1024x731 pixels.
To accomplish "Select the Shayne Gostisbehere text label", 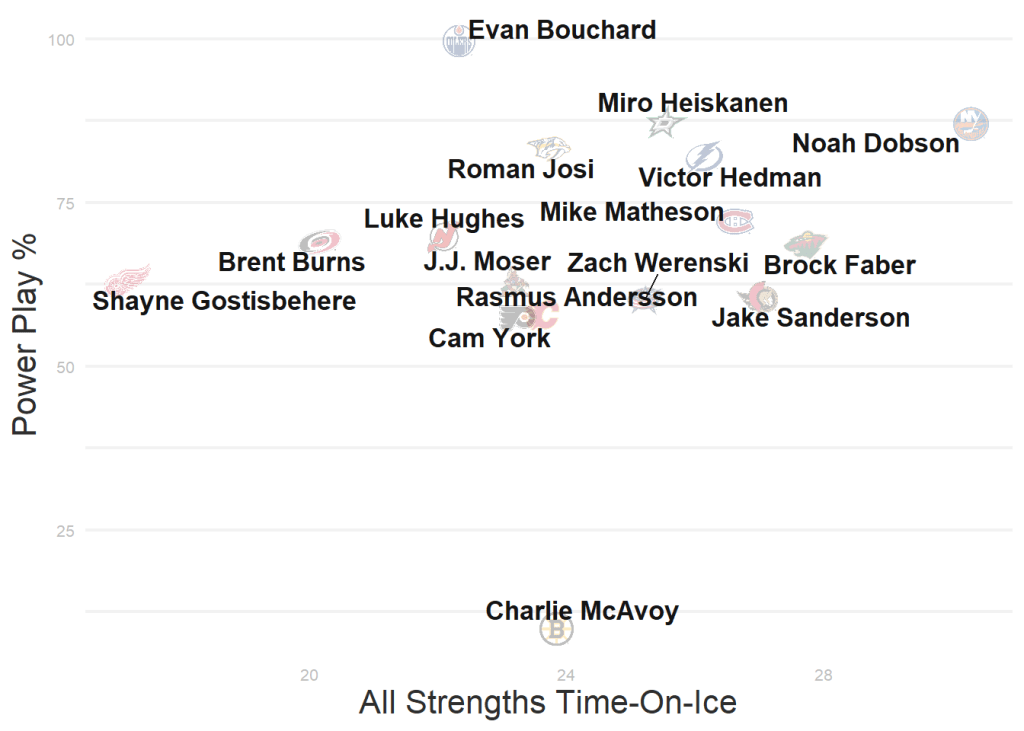I will [224, 301].
